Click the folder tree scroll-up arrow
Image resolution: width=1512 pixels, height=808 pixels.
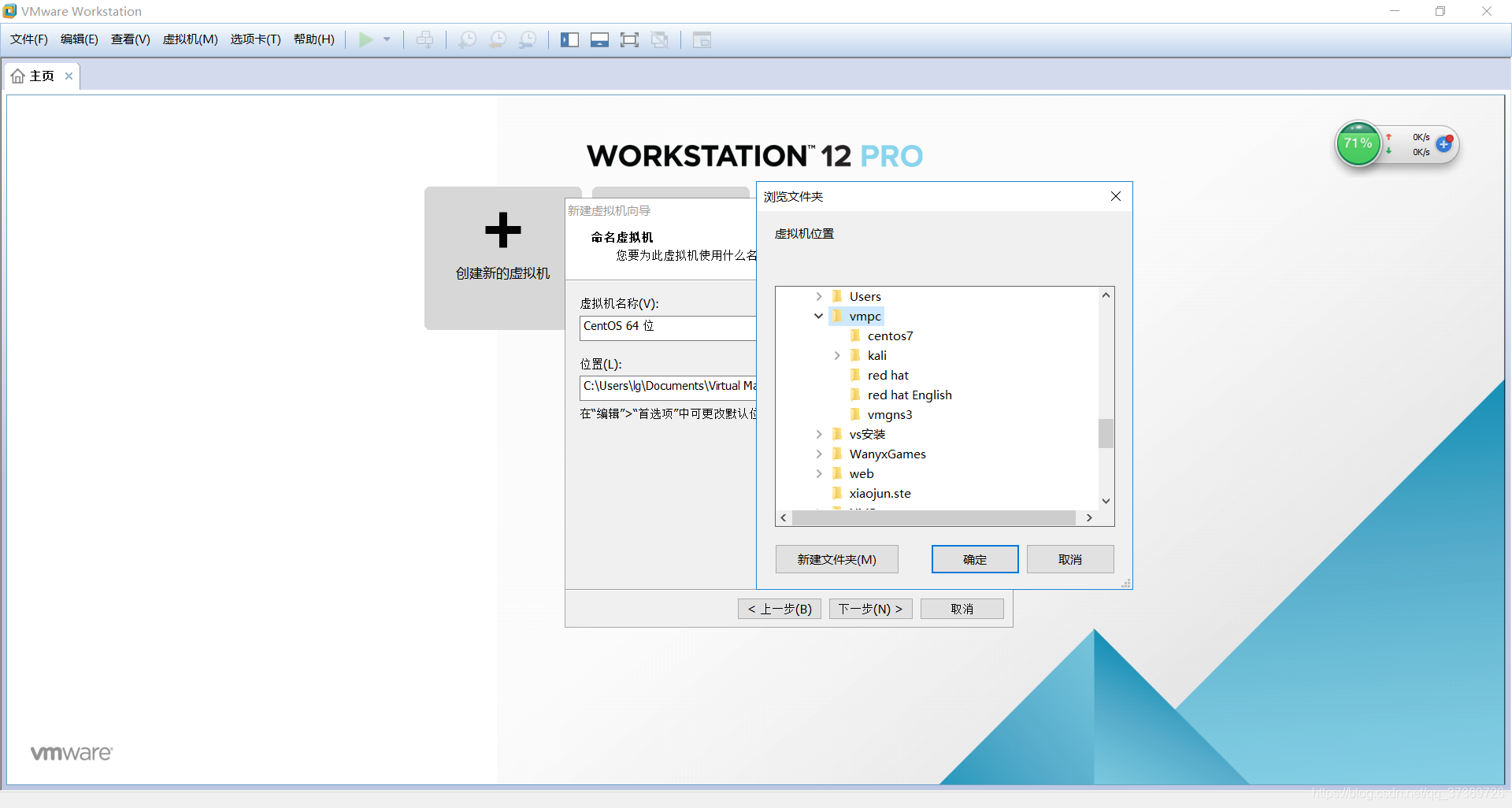tap(1106, 295)
